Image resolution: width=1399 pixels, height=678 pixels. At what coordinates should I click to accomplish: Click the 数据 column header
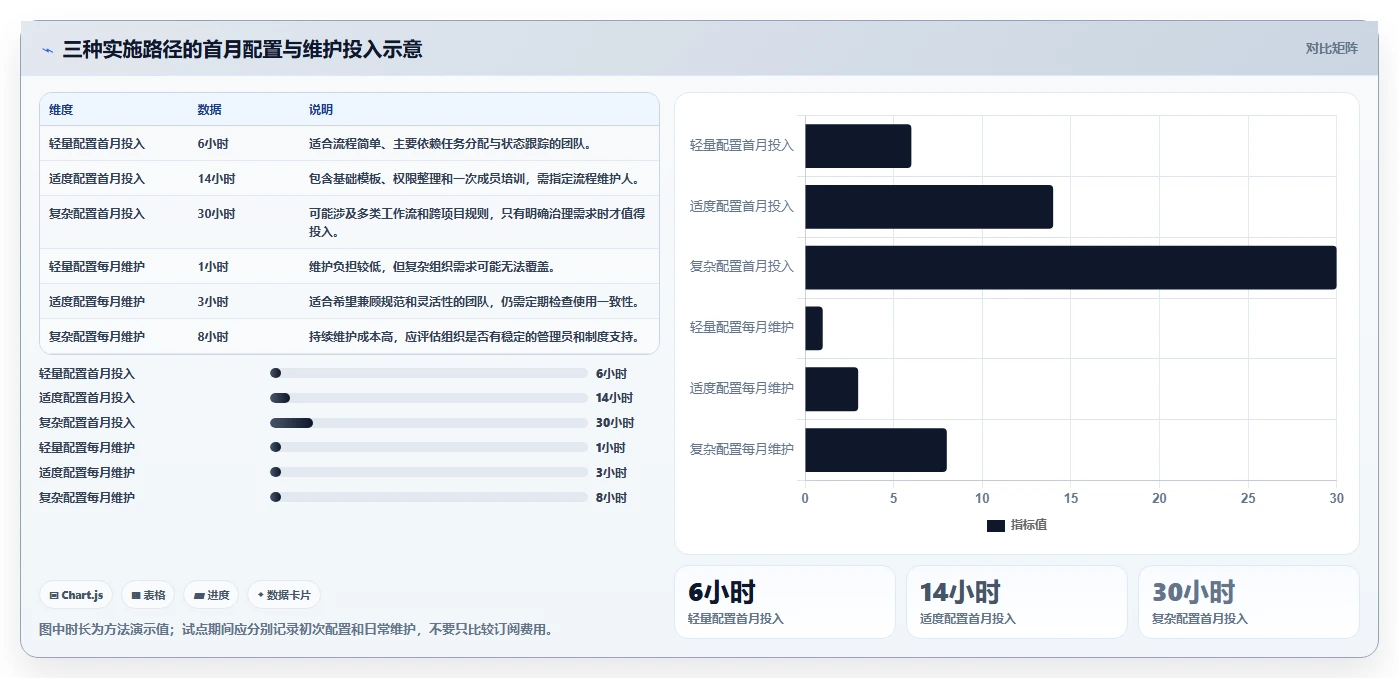[210, 110]
